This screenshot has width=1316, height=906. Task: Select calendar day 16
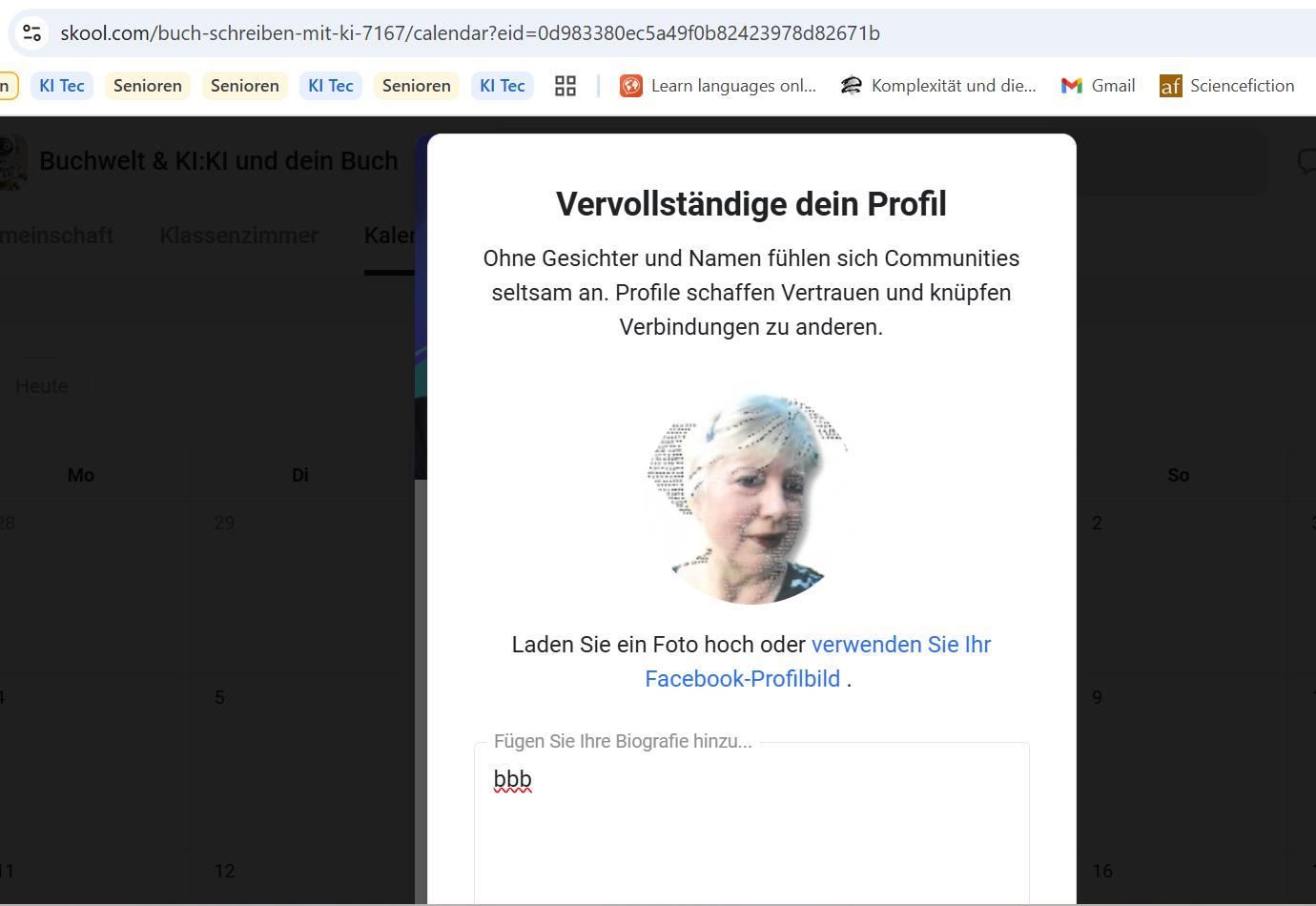pyautogui.click(x=1102, y=871)
